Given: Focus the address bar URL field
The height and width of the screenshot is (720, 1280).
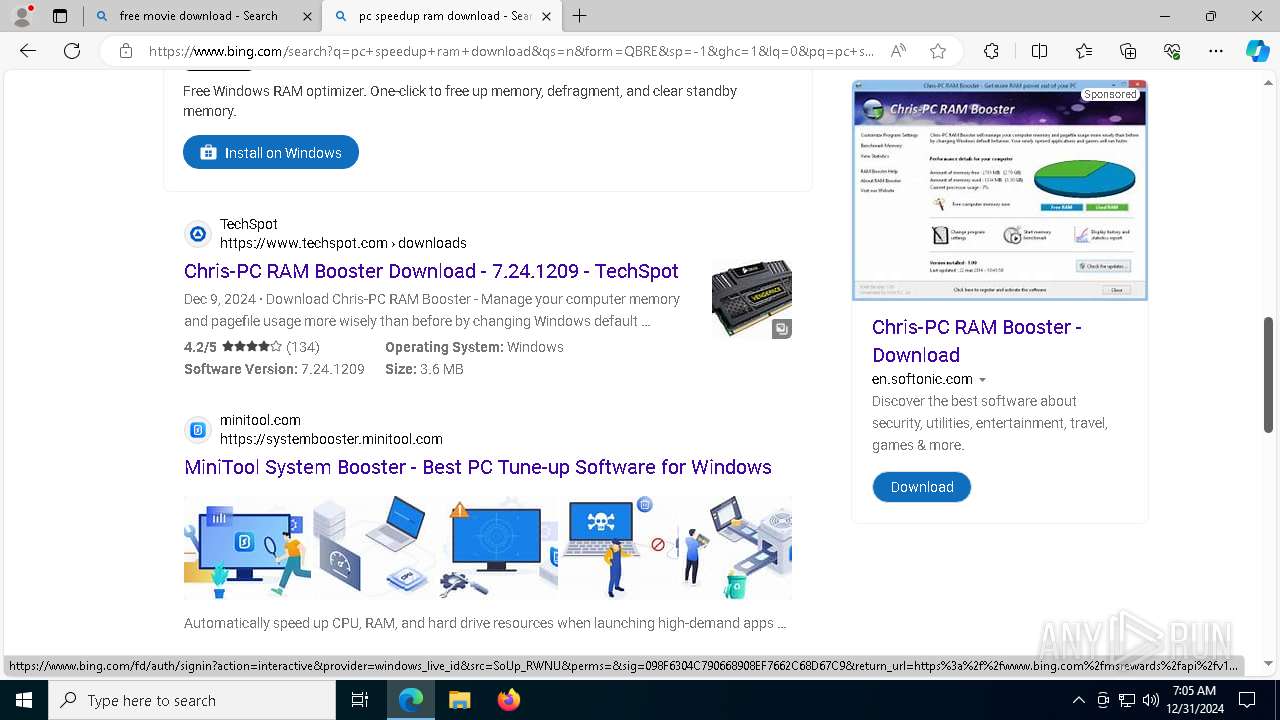Looking at the screenshot, I should 510,51.
